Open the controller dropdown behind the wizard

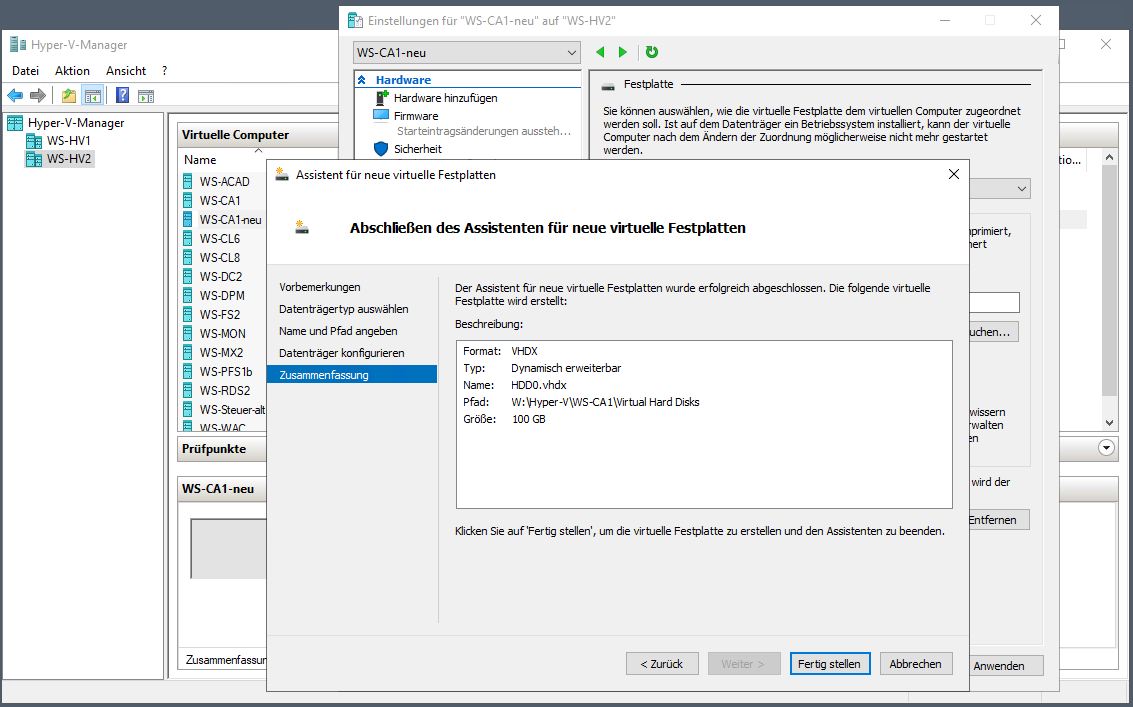coord(1022,189)
